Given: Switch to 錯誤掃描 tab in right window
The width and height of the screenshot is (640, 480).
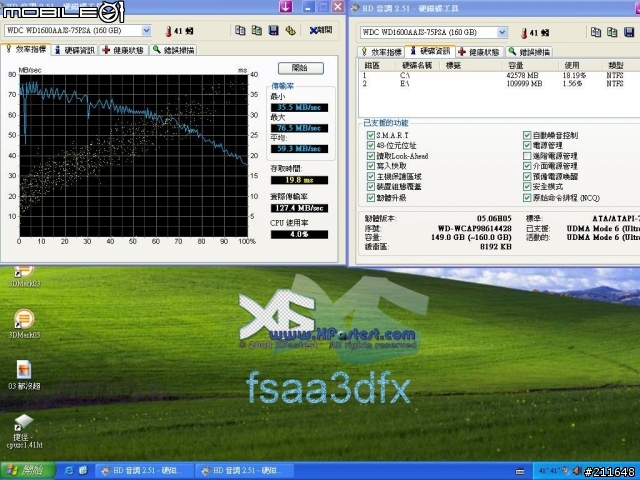Looking at the screenshot, I should 529,52.
